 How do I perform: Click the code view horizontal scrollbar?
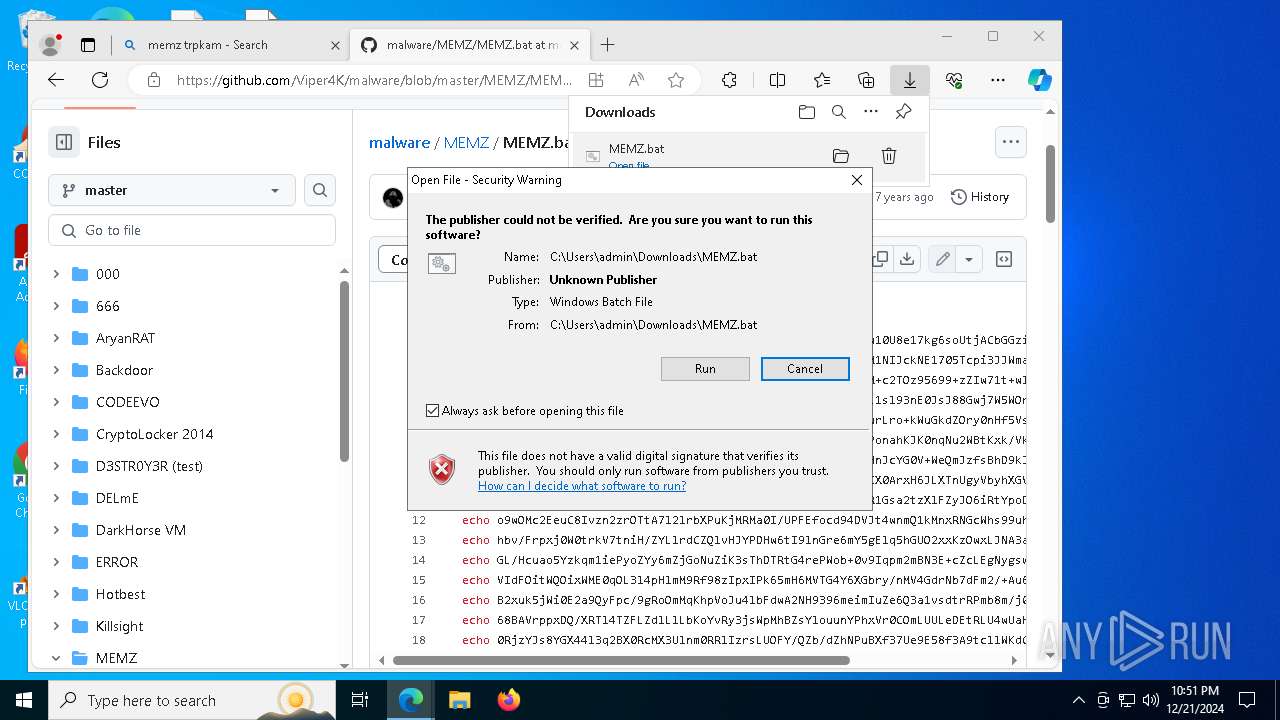622,660
